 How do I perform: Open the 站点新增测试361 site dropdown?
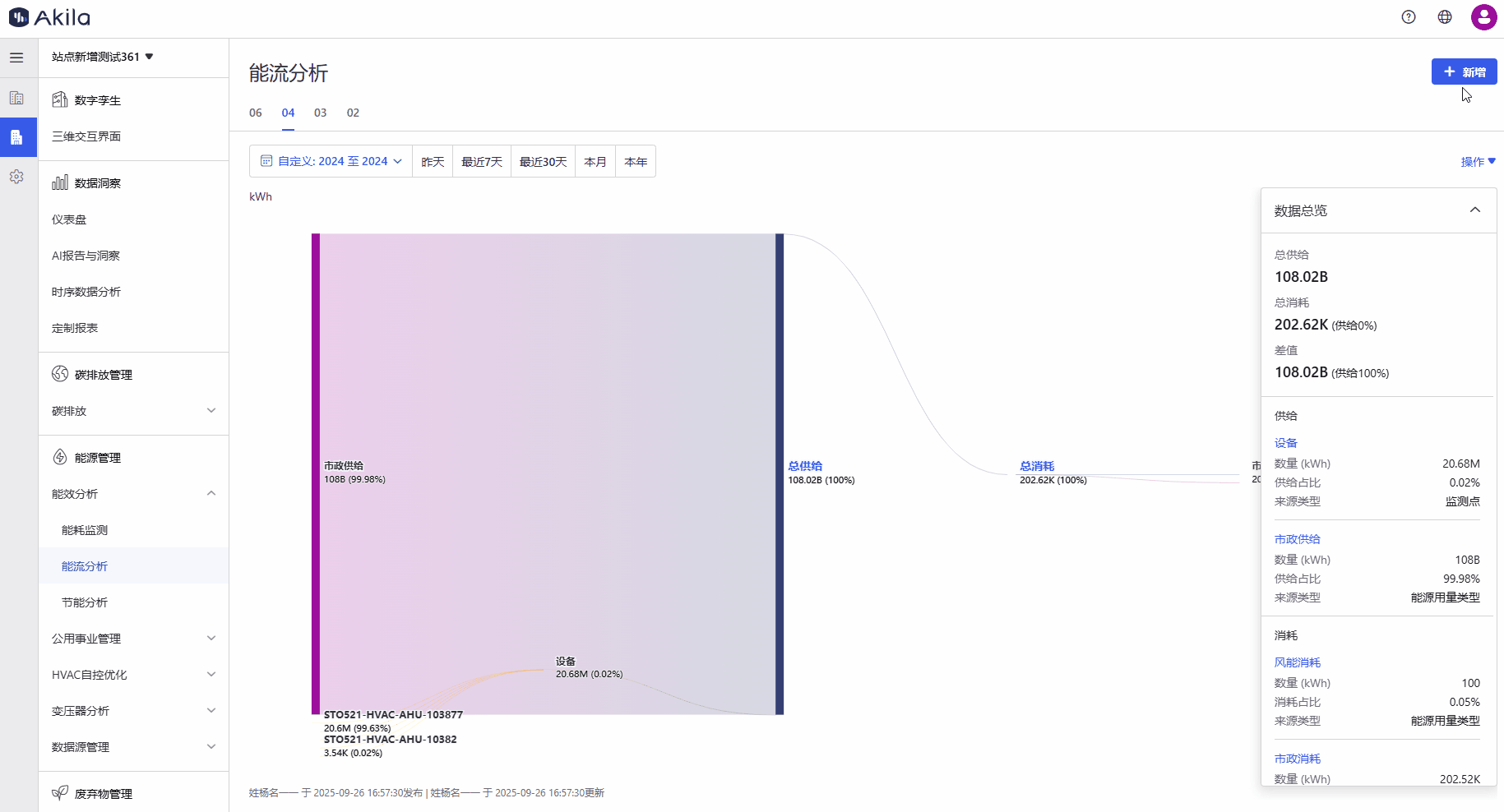102,57
